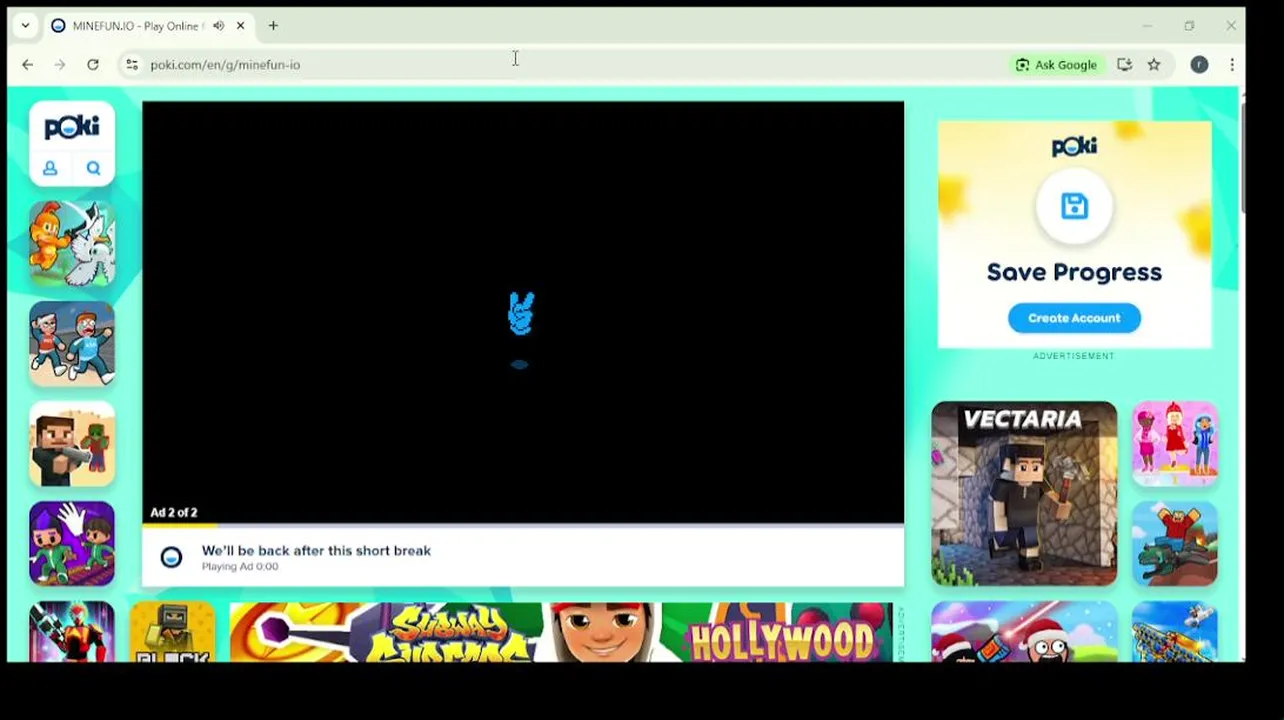
Task: Open the orange dragon game thumbnail
Action: pos(72,244)
